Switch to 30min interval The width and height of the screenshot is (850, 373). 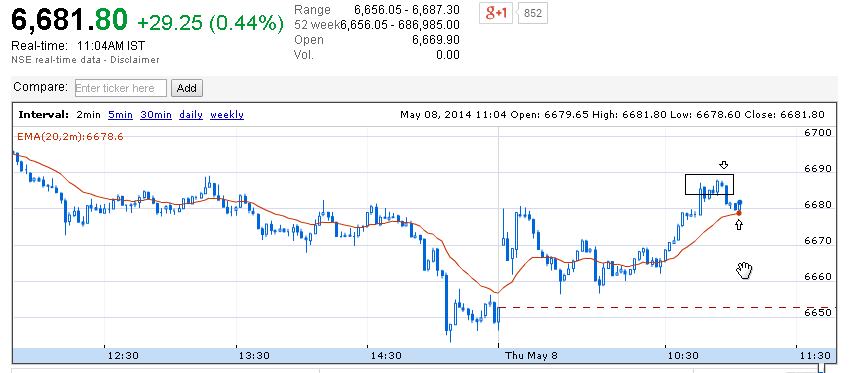[x=156, y=115]
